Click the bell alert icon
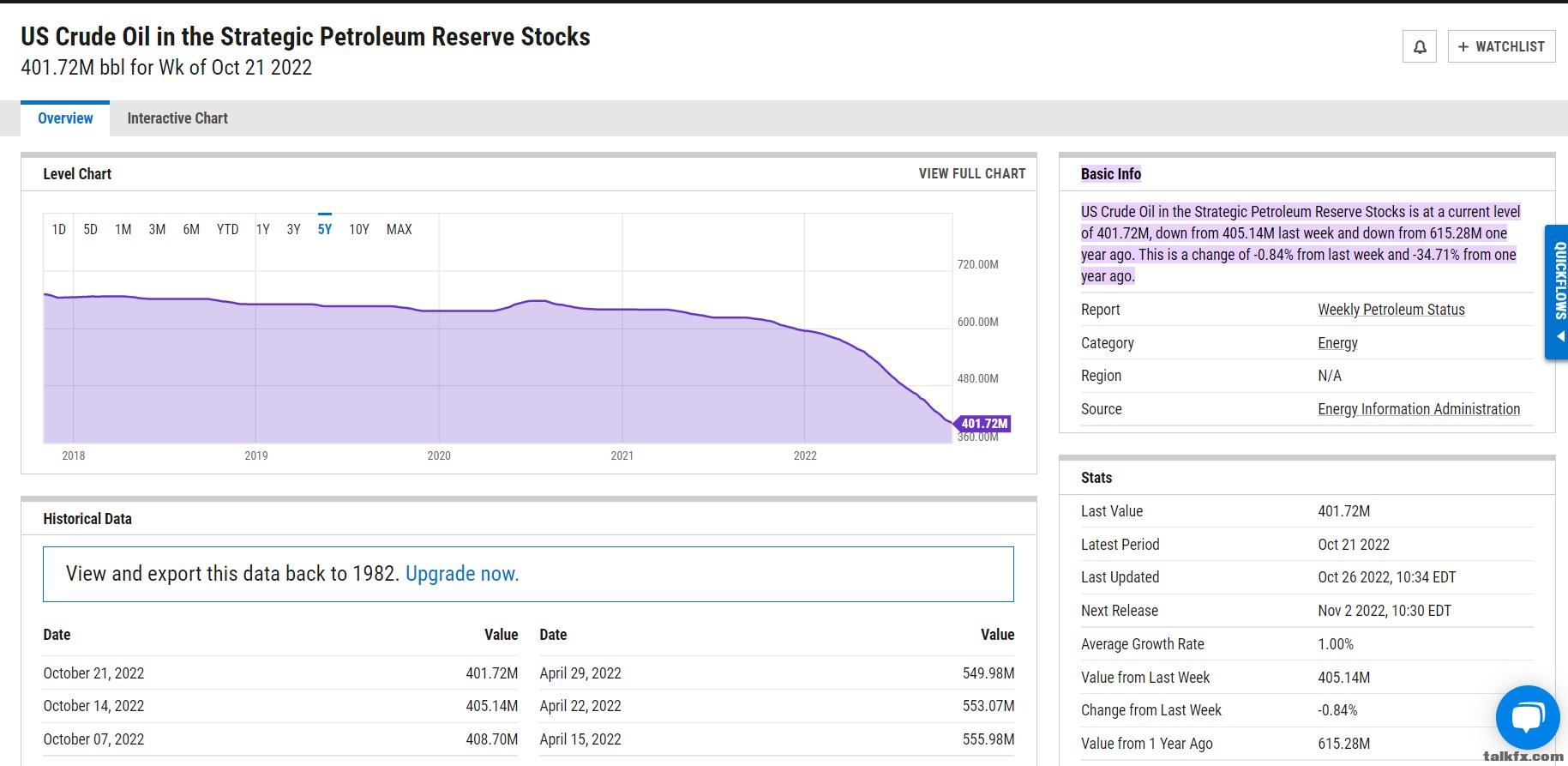The image size is (1568, 766). 1419,46
